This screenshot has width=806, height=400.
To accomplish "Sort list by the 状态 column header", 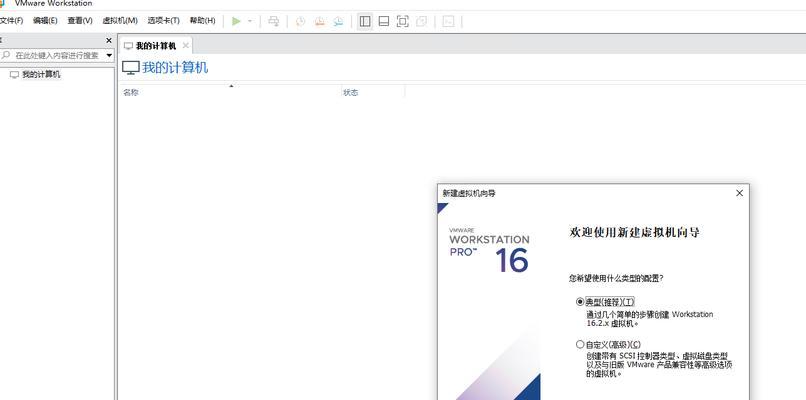I will point(351,93).
